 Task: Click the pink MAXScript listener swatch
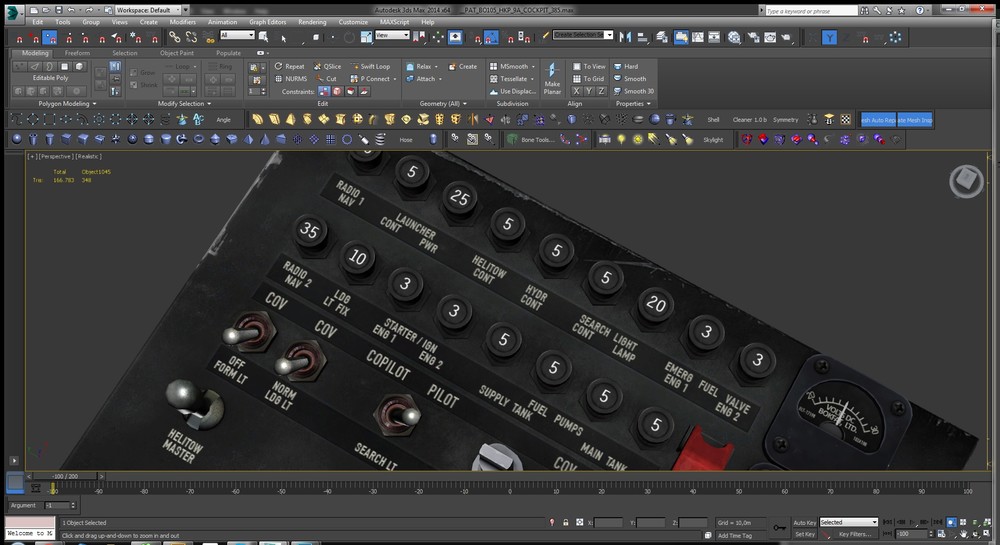click(x=30, y=522)
